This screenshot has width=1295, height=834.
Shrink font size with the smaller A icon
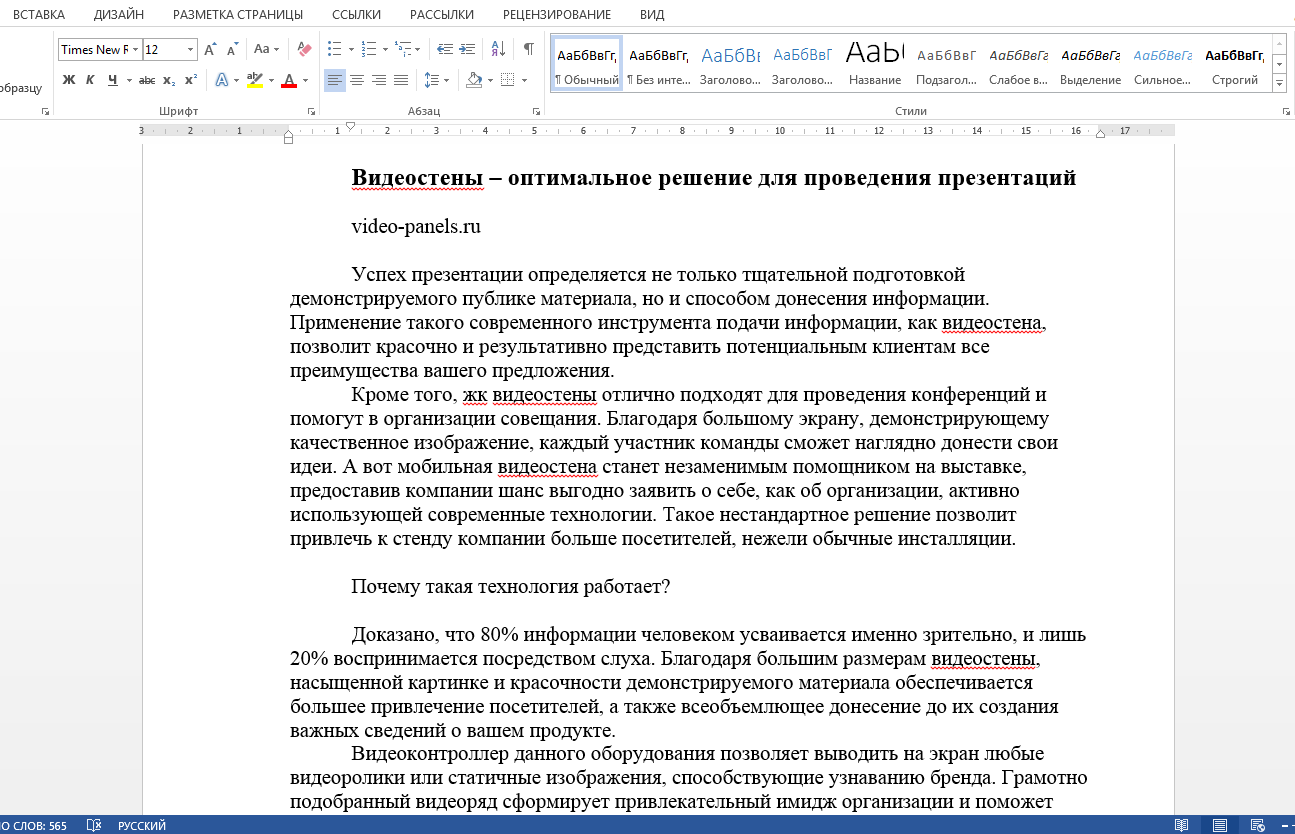[x=232, y=49]
